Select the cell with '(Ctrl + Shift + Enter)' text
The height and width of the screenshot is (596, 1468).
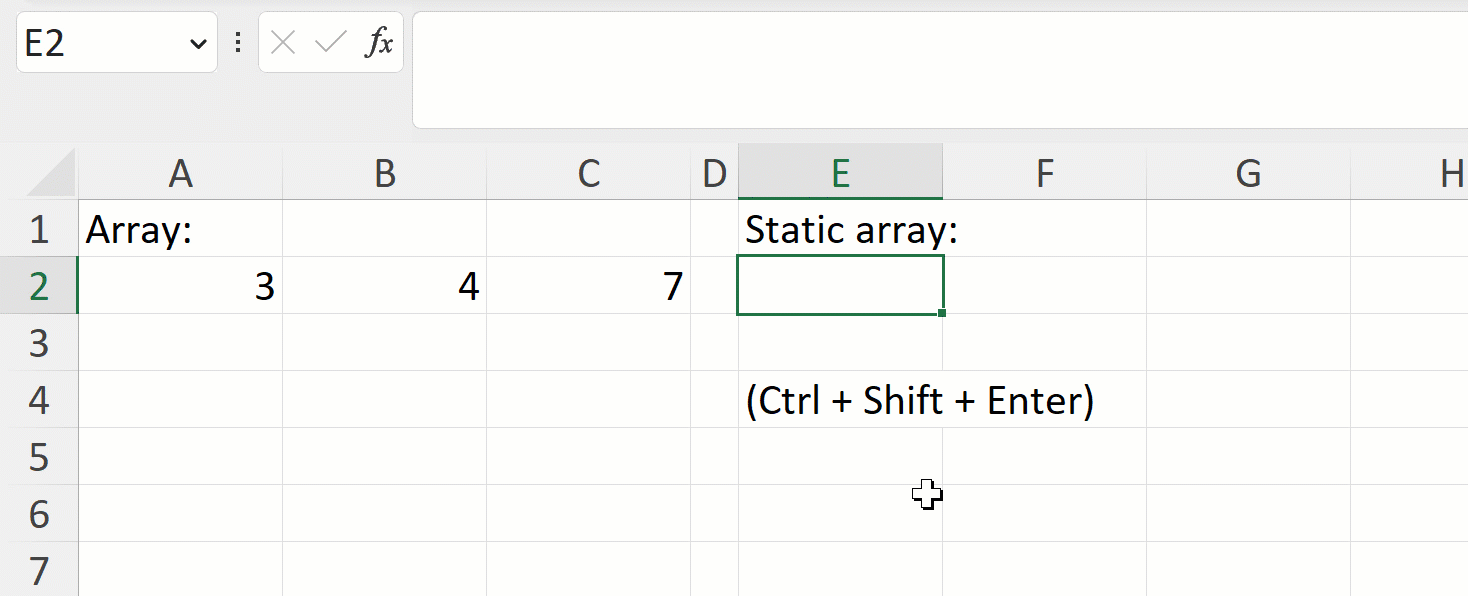pos(840,399)
